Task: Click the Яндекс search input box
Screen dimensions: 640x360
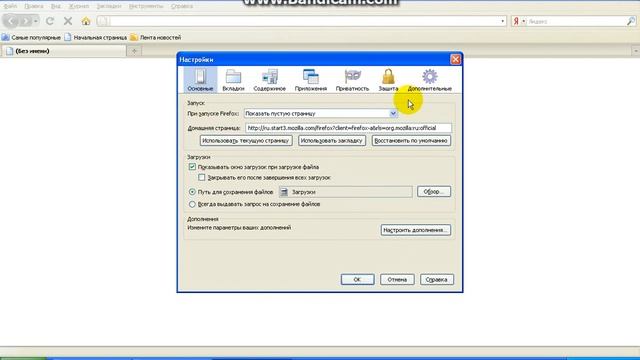Action: 576,21
